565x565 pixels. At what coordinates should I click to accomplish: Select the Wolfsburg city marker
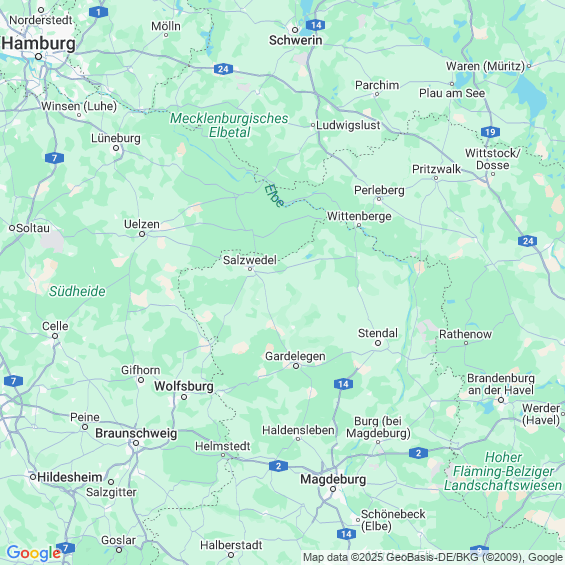click(184, 397)
